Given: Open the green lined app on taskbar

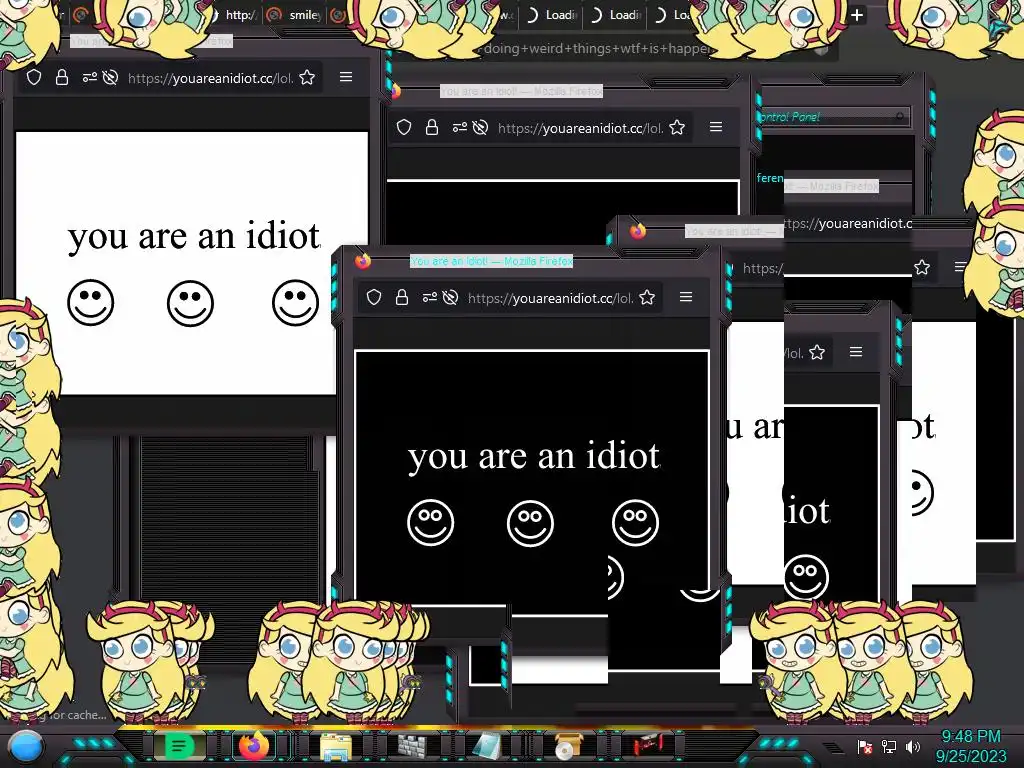Looking at the screenshot, I should [x=178, y=745].
